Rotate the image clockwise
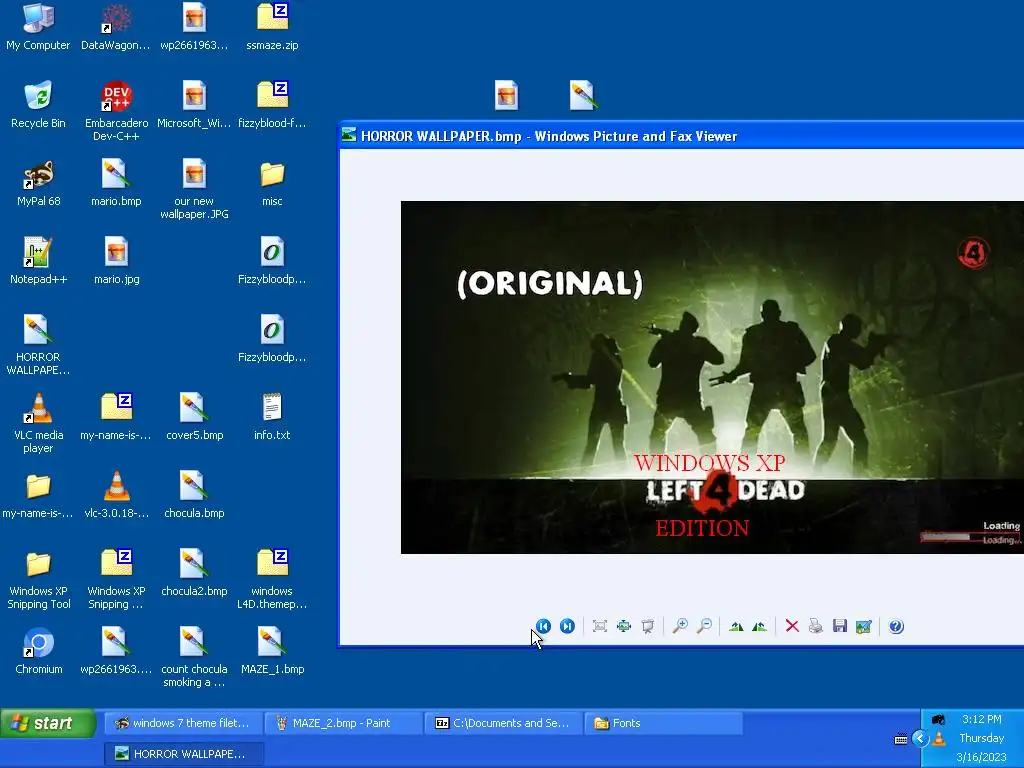 pos(736,626)
